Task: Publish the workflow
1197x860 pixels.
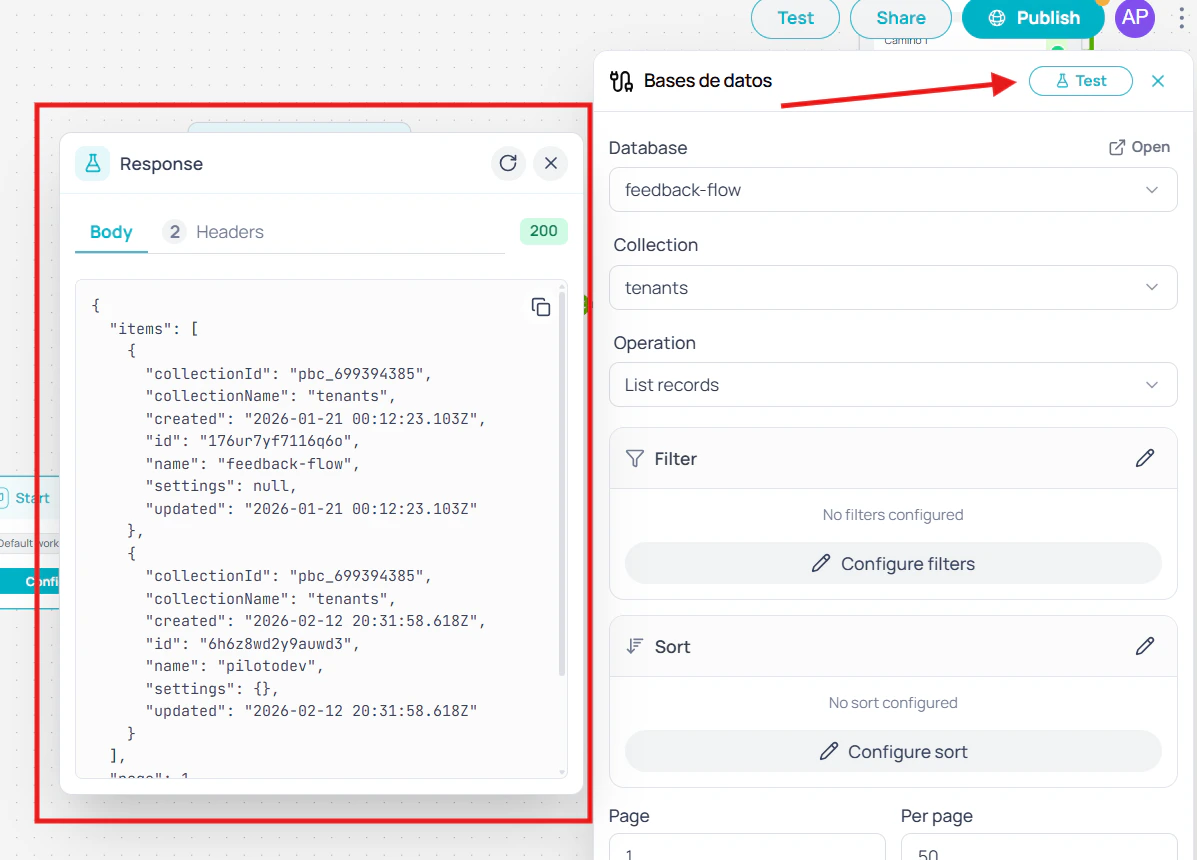Action: click(x=1033, y=18)
